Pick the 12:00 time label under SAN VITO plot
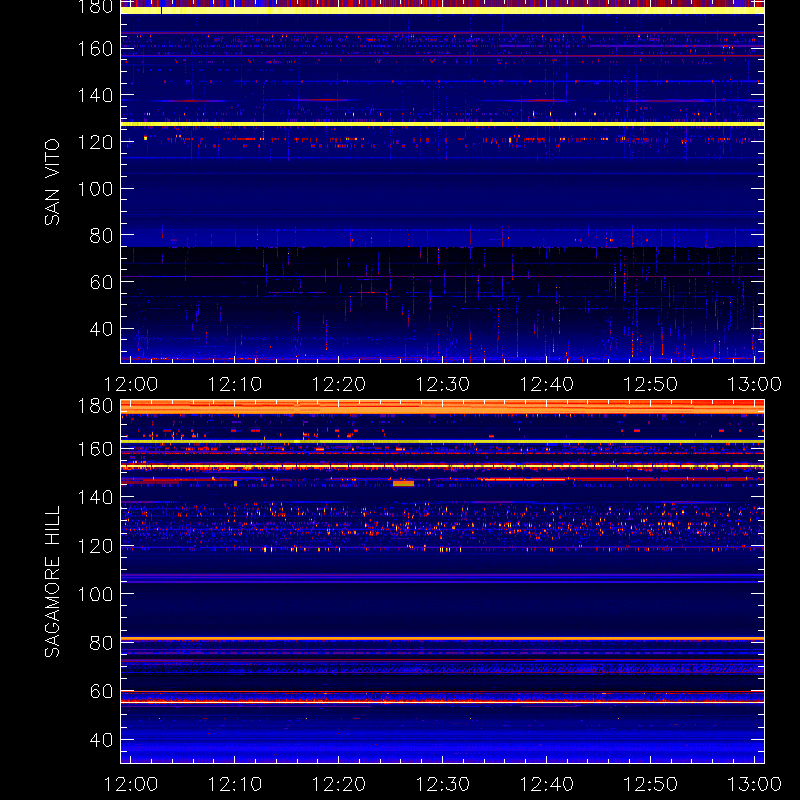The image size is (800, 800). tap(131, 384)
